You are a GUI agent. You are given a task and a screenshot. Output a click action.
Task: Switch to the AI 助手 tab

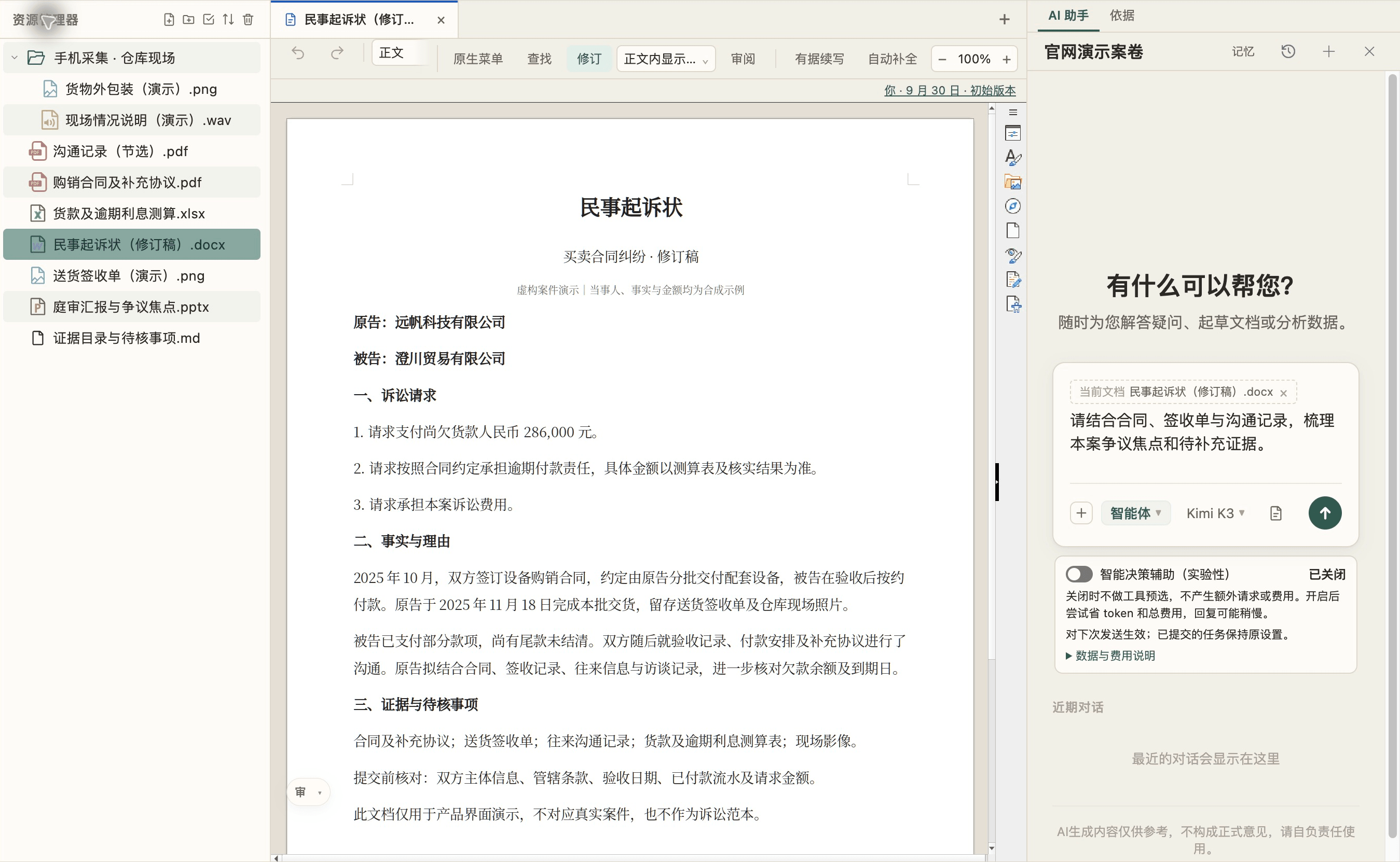pyautogui.click(x=1068, y=16)
